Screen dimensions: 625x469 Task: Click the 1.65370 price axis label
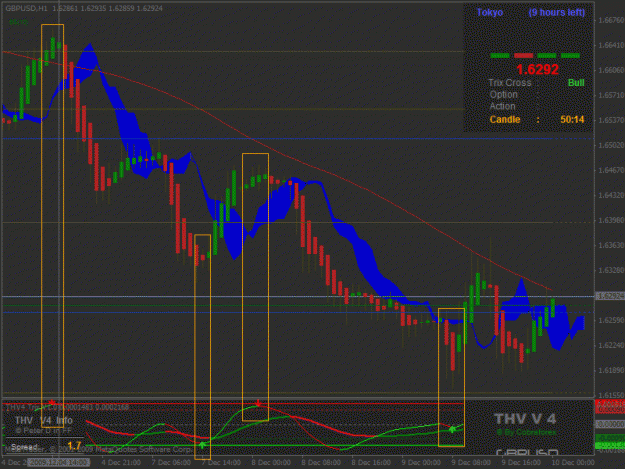[x=611, y=120]
